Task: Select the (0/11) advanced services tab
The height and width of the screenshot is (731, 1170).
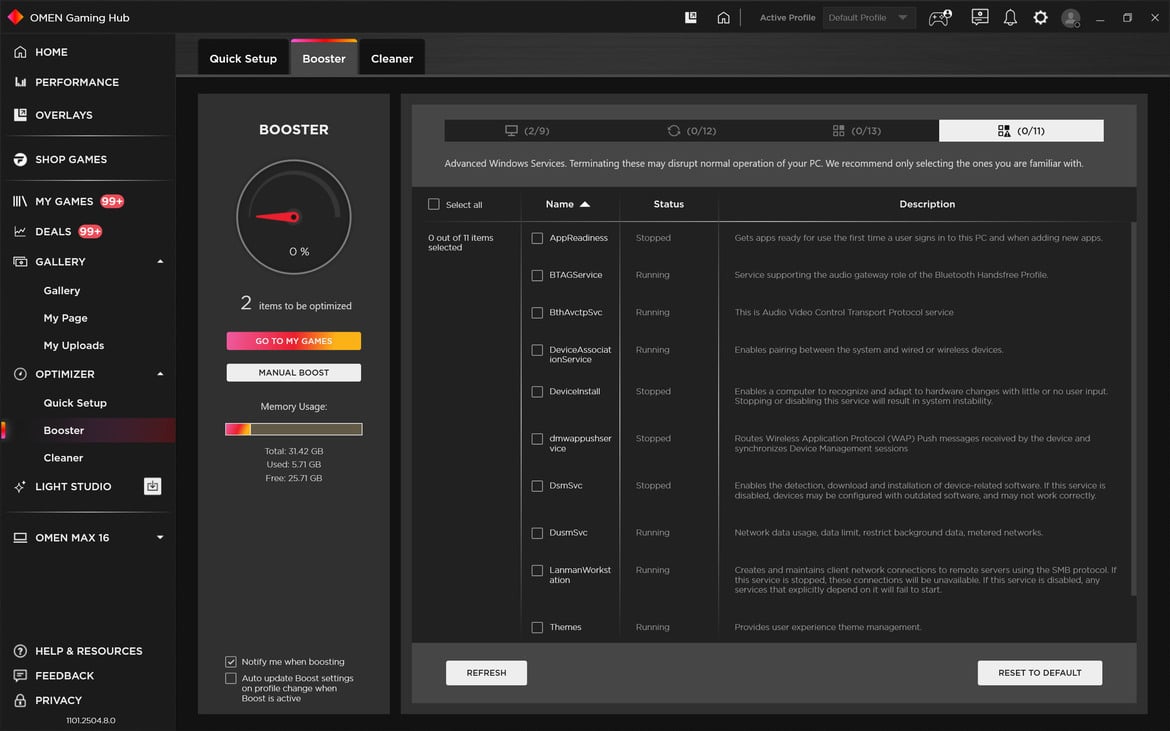Action: [1022, 131]
